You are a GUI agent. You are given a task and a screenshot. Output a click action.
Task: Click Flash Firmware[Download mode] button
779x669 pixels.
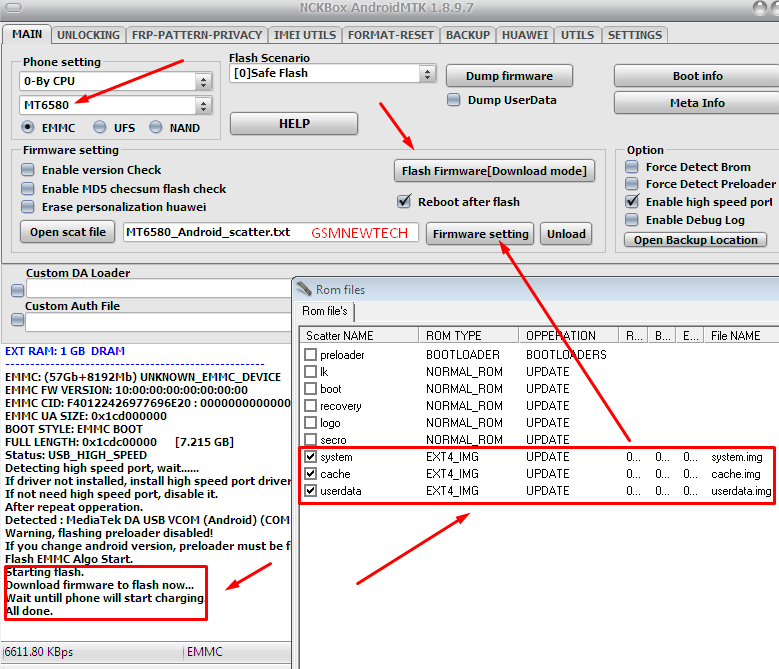[x=494, y=171]
